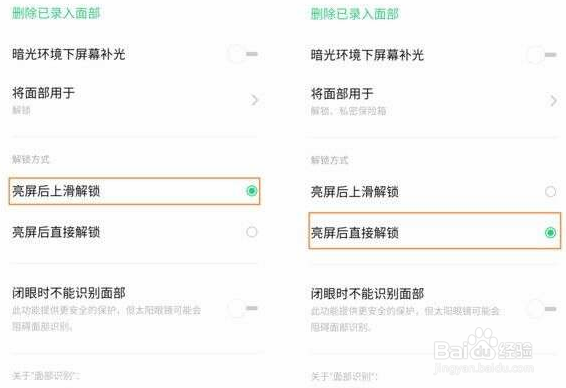The height and width of the screenshot is (388, 566).
Task: Tap 删除已录入面部 link on right screen
Action: click(355, 14)
